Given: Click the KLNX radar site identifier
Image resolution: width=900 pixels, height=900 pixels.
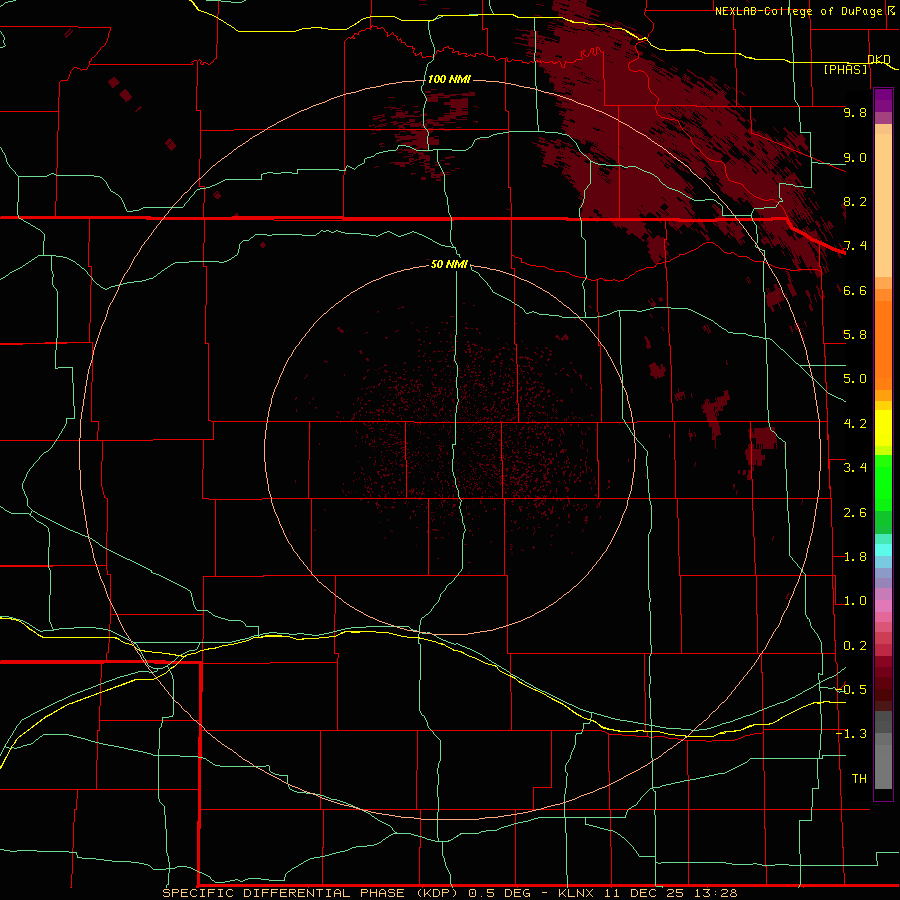Looking at the screenshot, I should [x=577, y=893].
